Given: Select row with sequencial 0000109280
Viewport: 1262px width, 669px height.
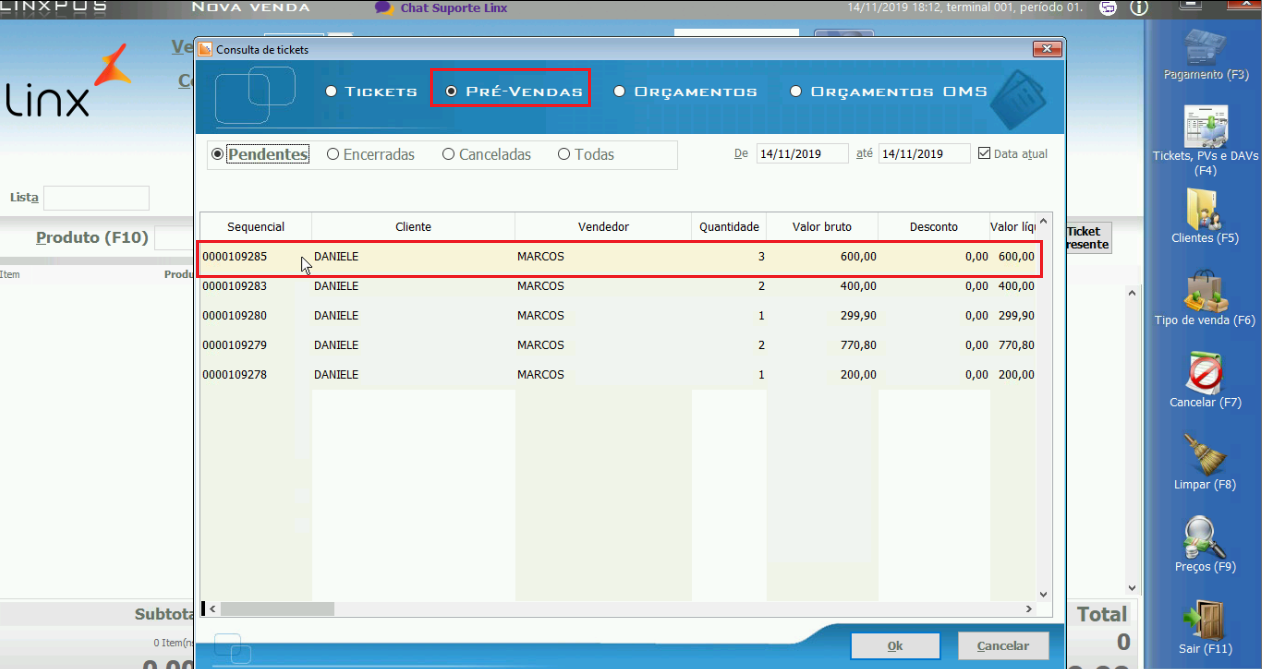Looking at the screenshot, I should pos(618,316).
